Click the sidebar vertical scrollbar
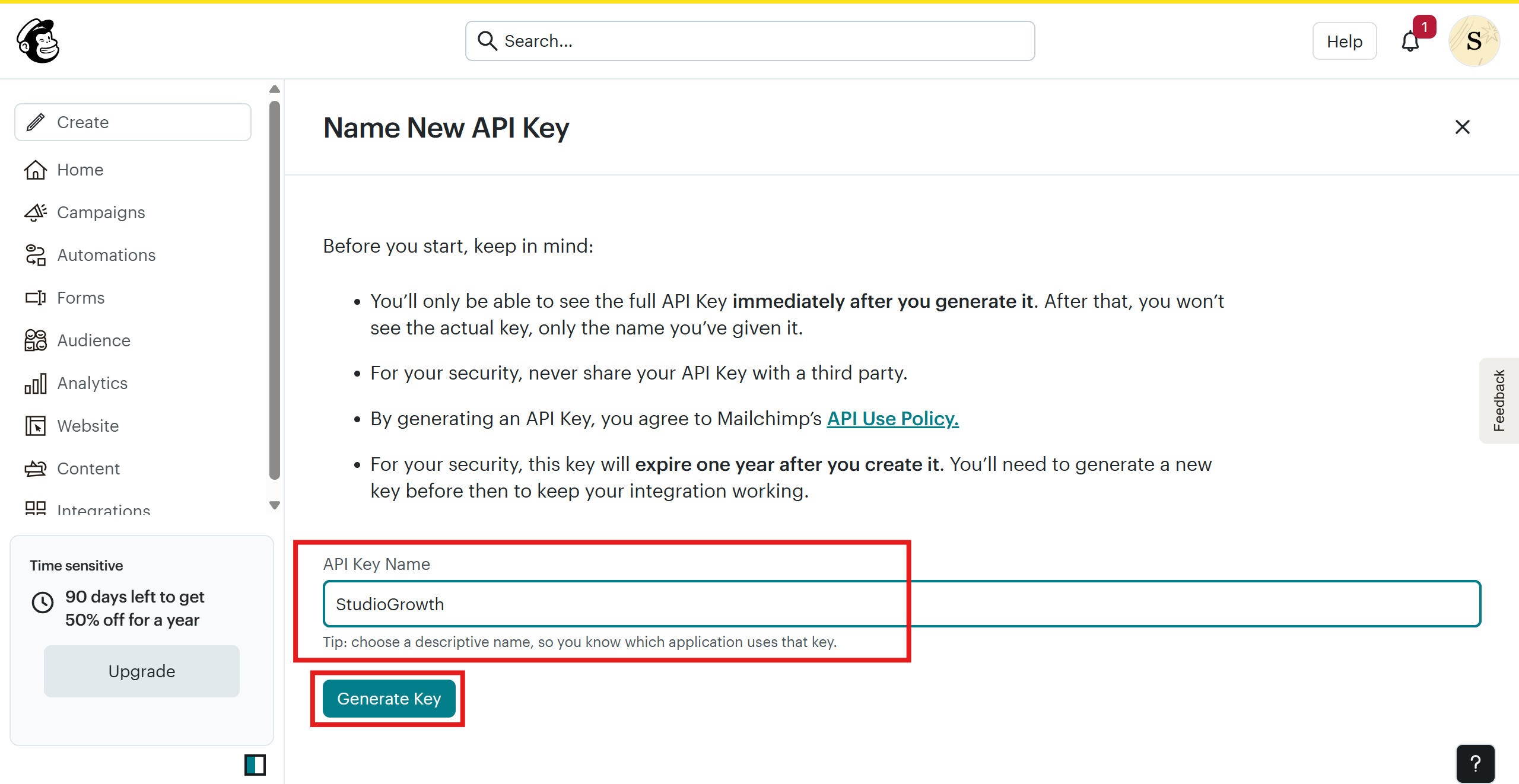 (274, 291)
